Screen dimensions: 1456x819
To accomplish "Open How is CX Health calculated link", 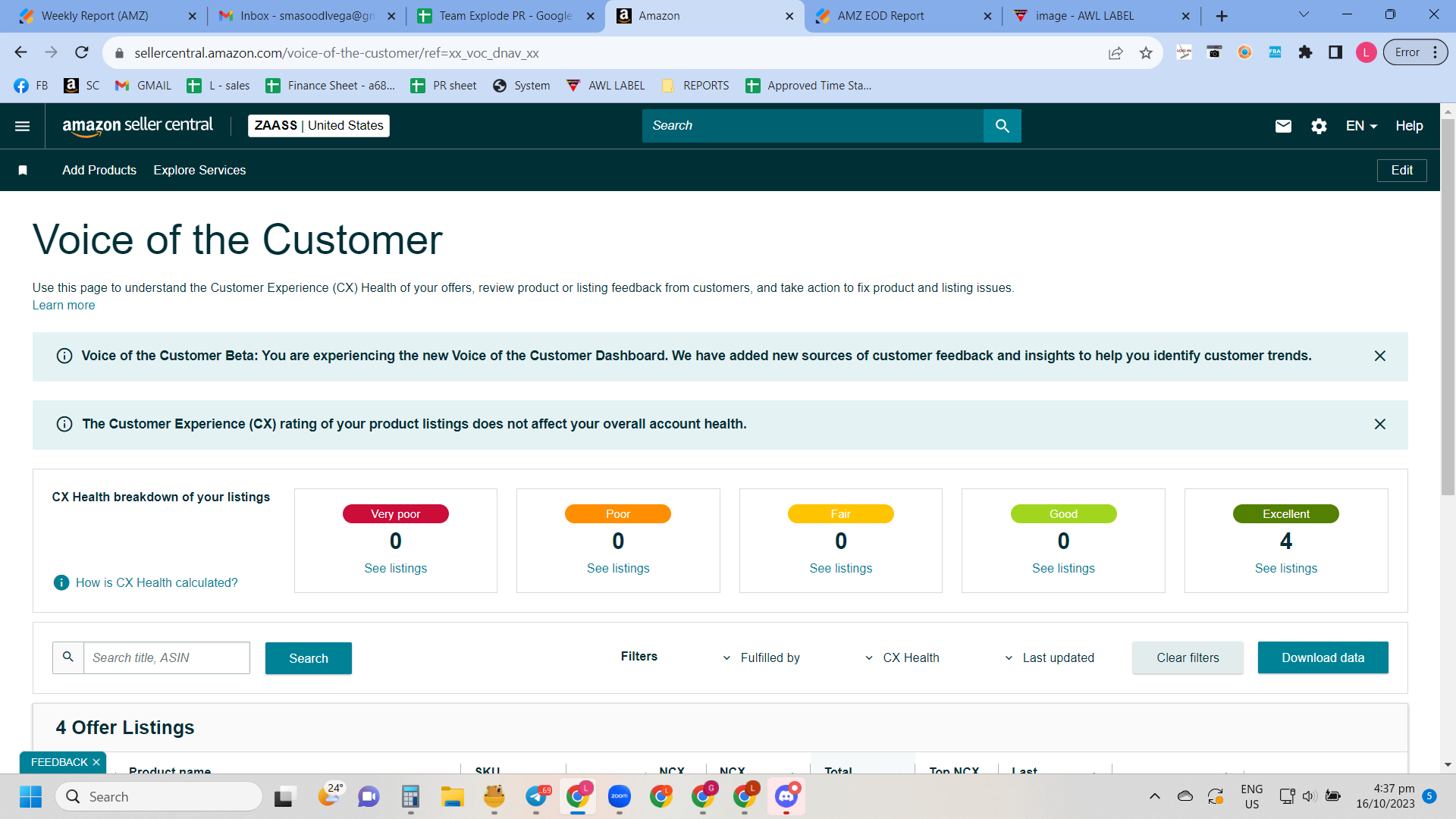I will 157,582.
